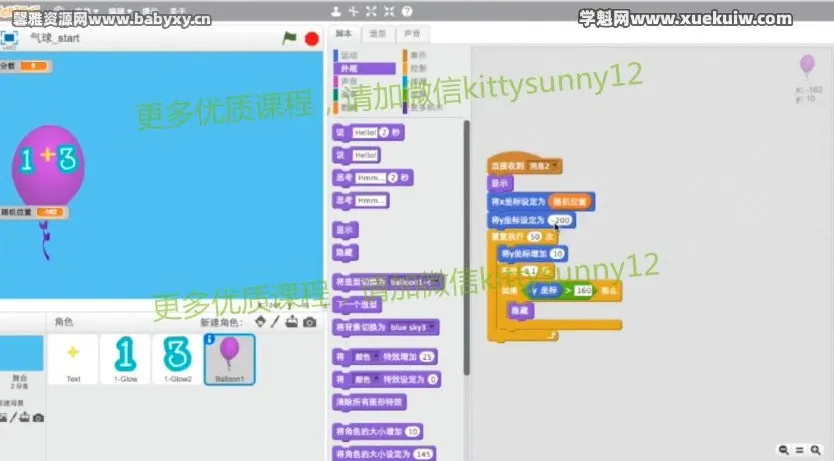Select the purple Looks block category

click(363, 69)
